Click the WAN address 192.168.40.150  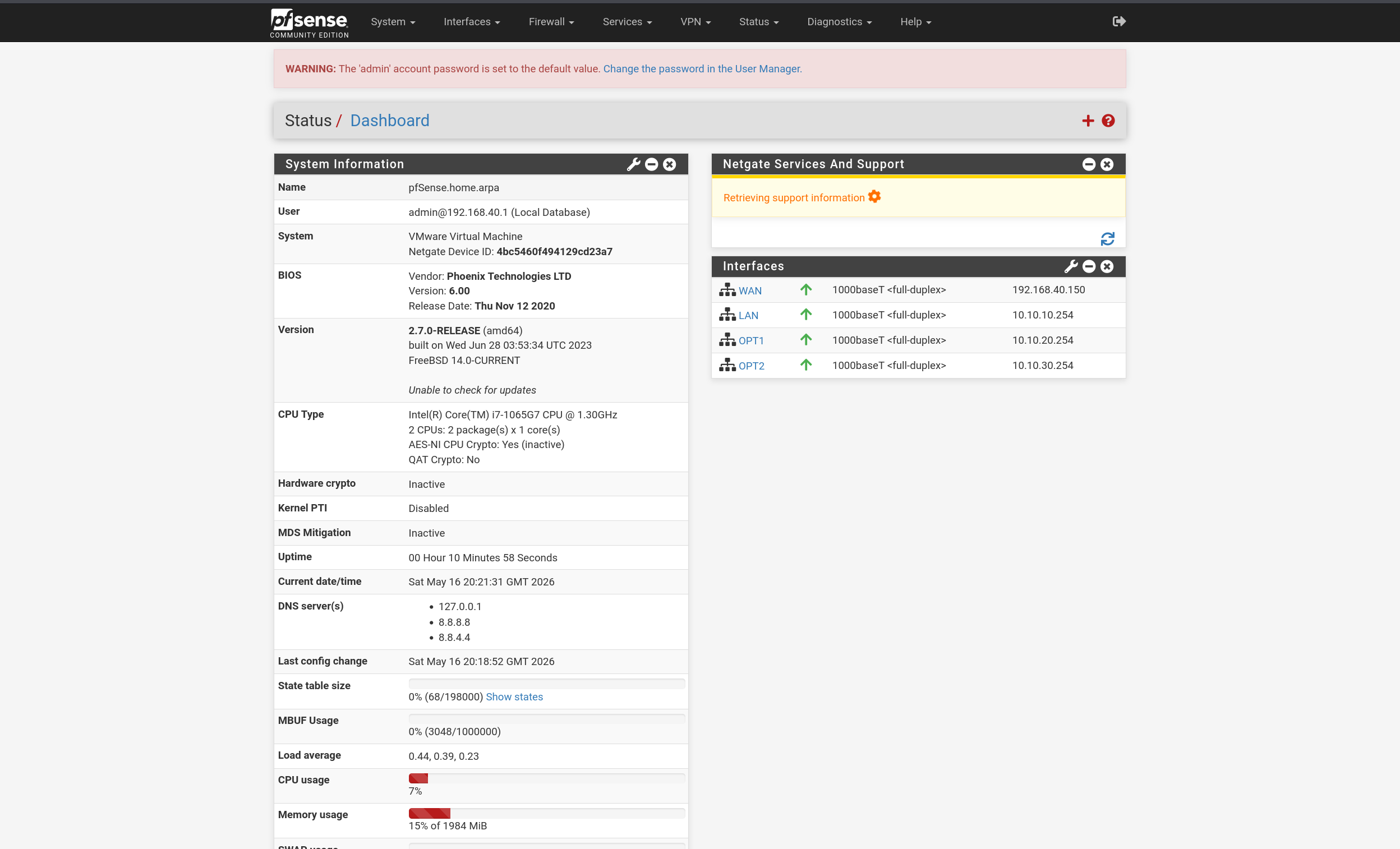pos(1048,289)
